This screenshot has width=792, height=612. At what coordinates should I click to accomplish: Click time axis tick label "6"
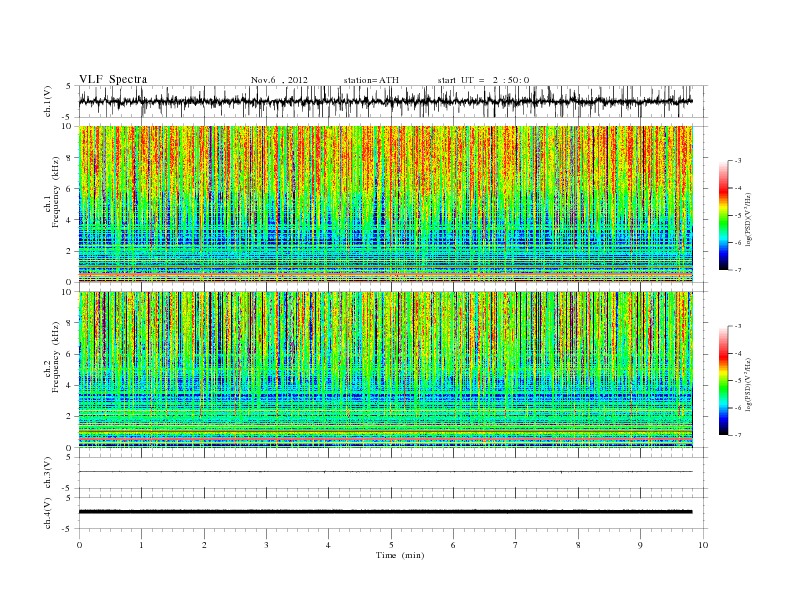click(453, 545)
